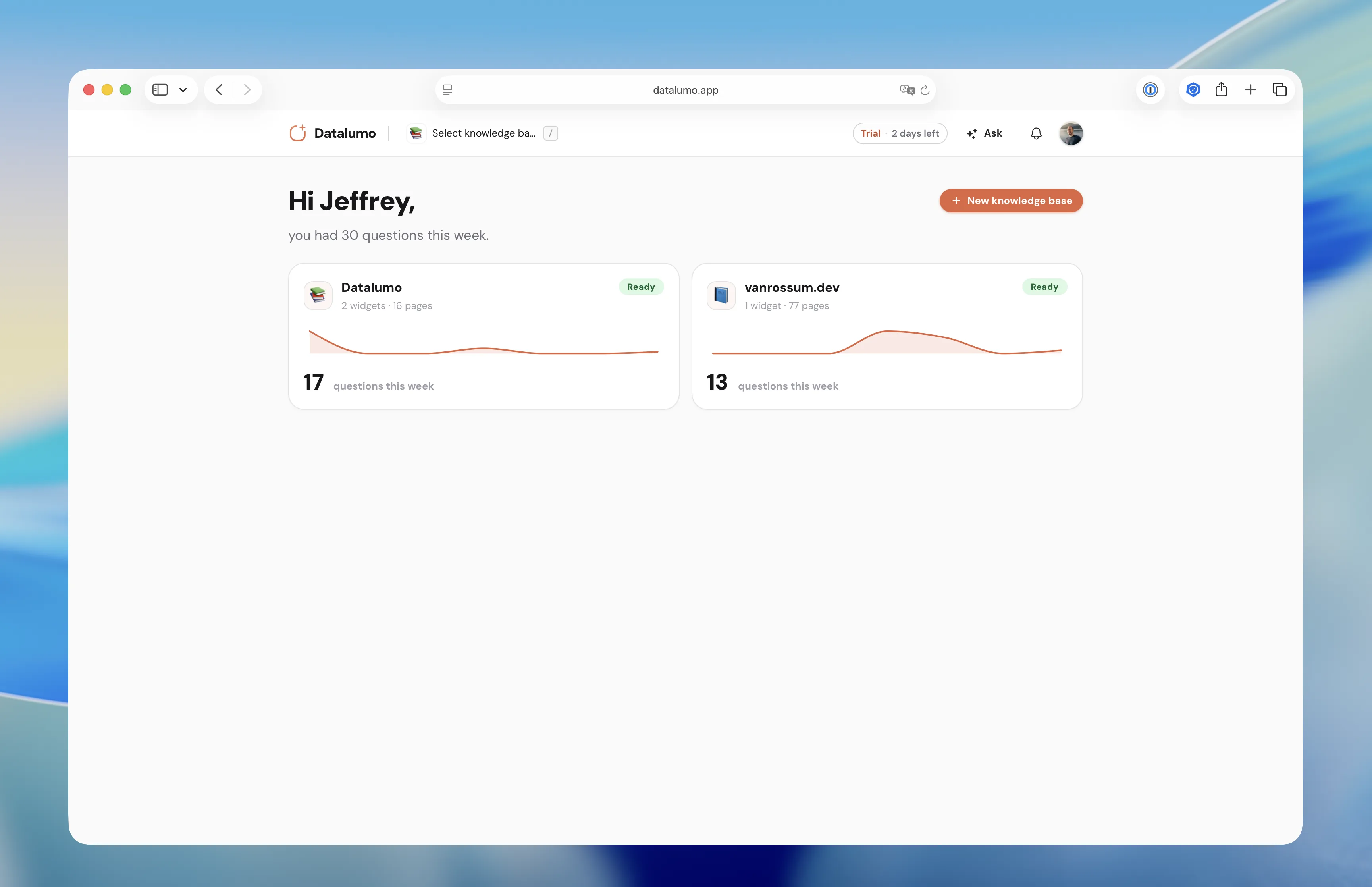
Task: Click the vanrossum.dev blue book icon
Action: click(x=721, y=295)
